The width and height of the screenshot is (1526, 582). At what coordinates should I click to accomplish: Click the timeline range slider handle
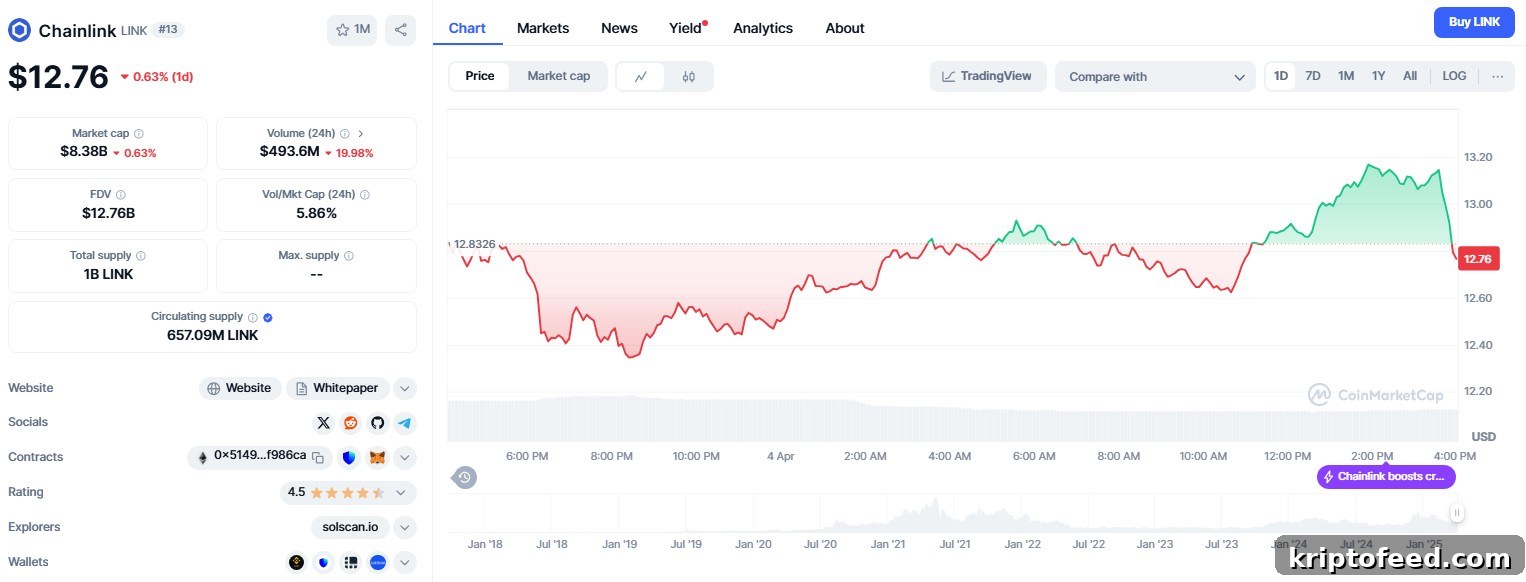(1457, 513)
